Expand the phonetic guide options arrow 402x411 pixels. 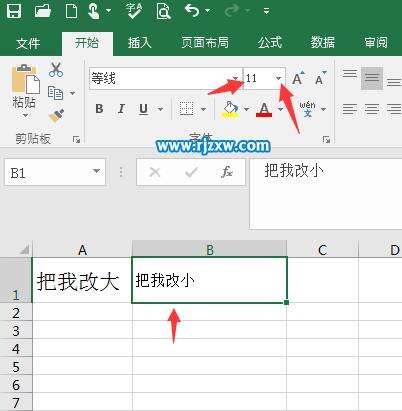323,109
